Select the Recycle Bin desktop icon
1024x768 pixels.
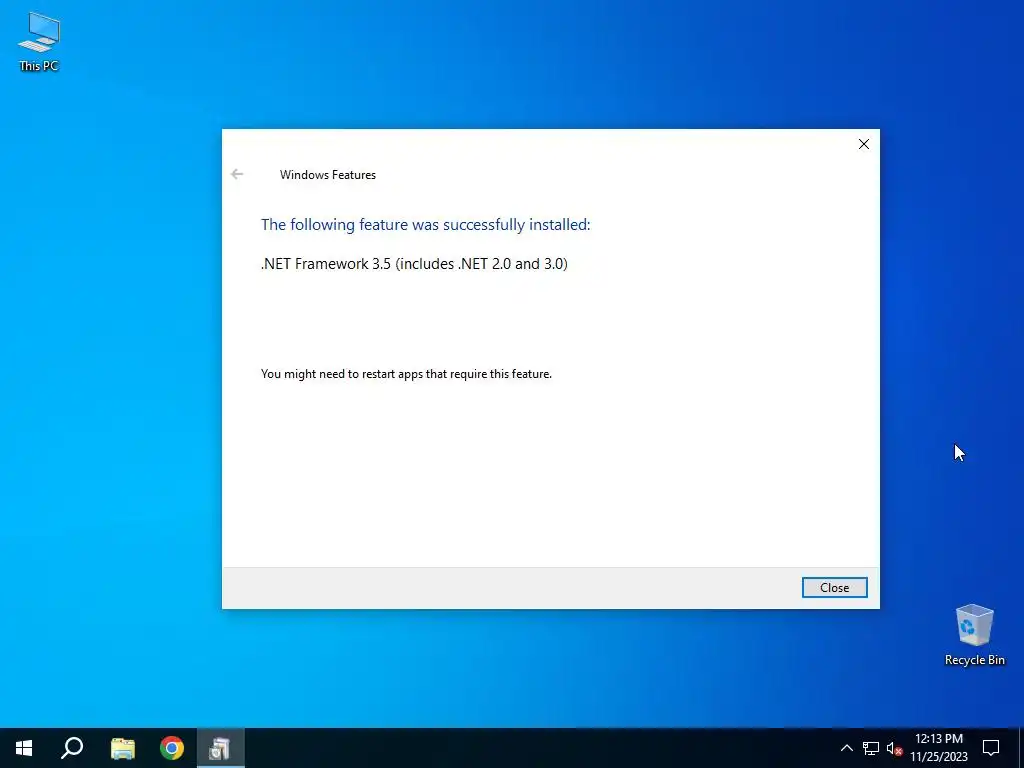[974, 635]
